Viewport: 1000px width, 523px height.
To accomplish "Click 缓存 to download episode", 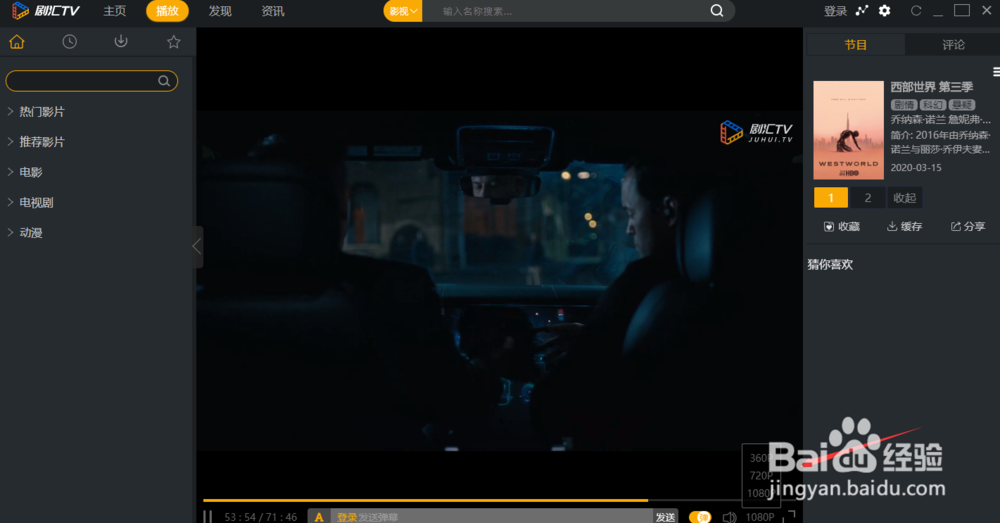I will pos(904,226).
